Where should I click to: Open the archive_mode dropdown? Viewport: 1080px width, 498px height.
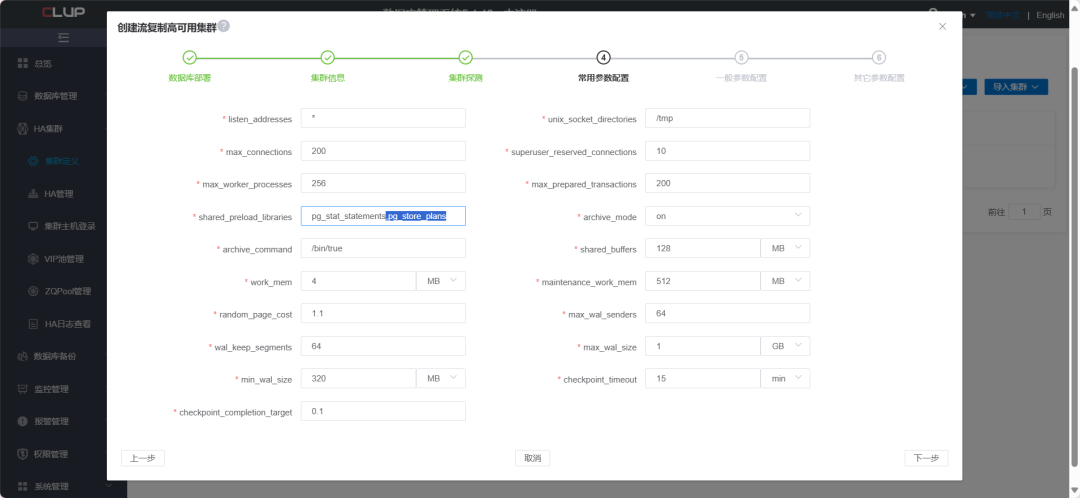click(x=727, y=216)
